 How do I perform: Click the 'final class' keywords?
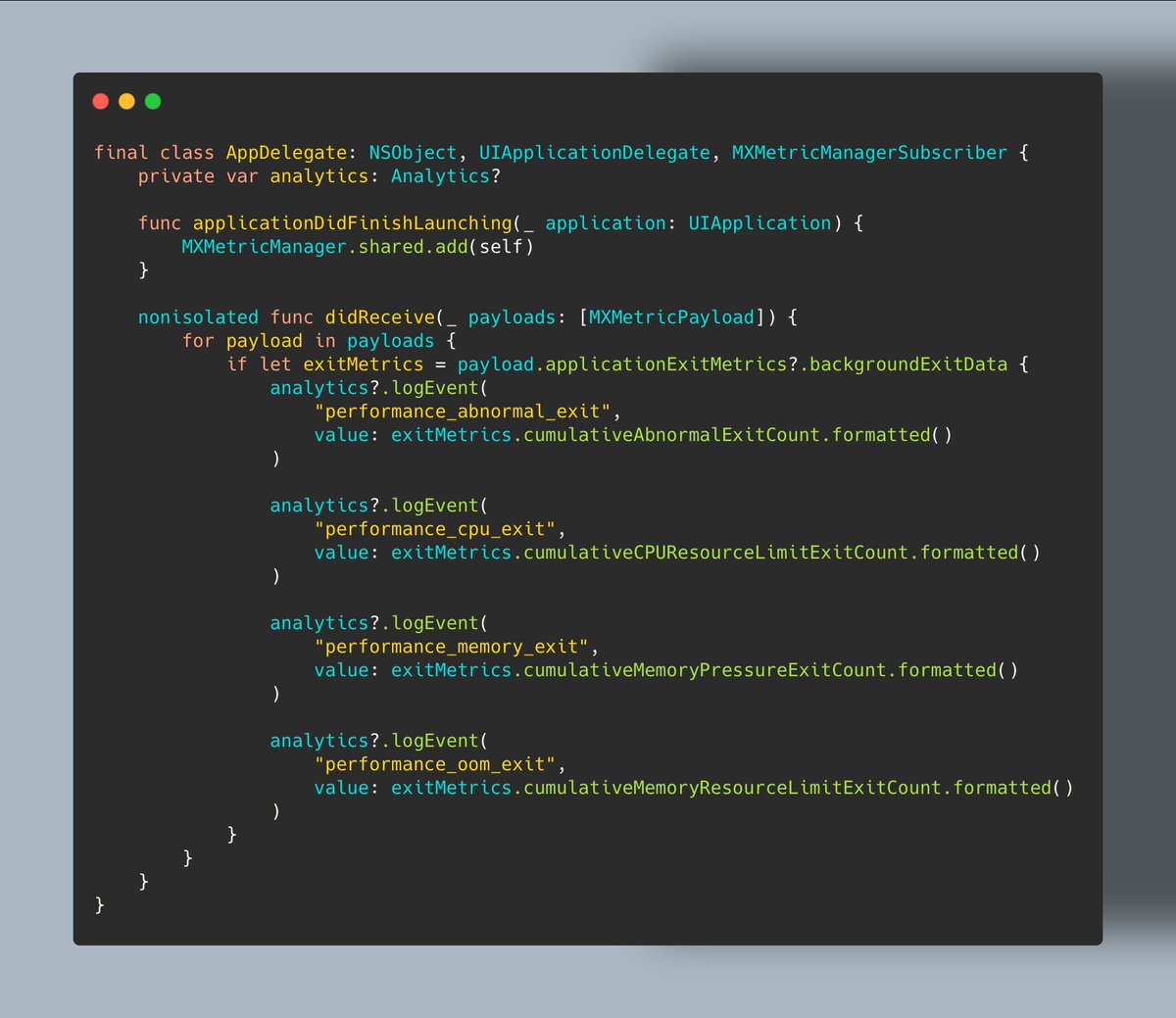[154, 153]
